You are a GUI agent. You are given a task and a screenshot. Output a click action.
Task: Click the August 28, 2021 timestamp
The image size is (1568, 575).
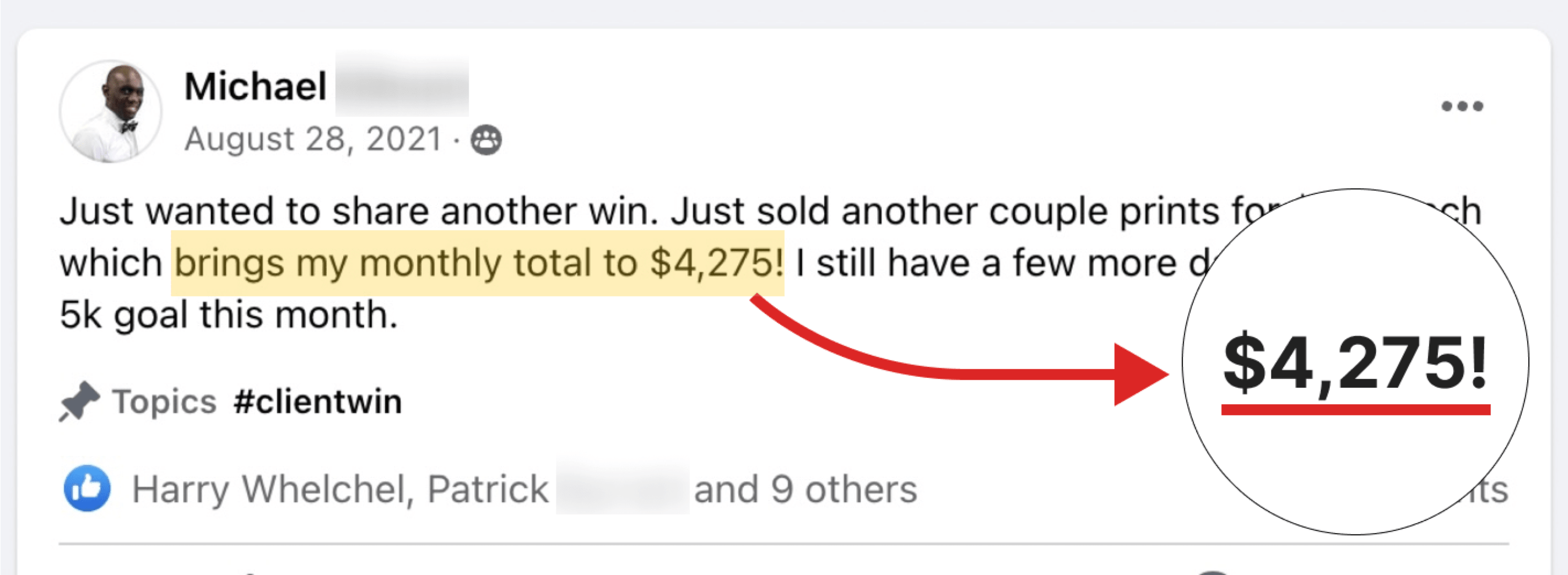click(x=313, y=139)
